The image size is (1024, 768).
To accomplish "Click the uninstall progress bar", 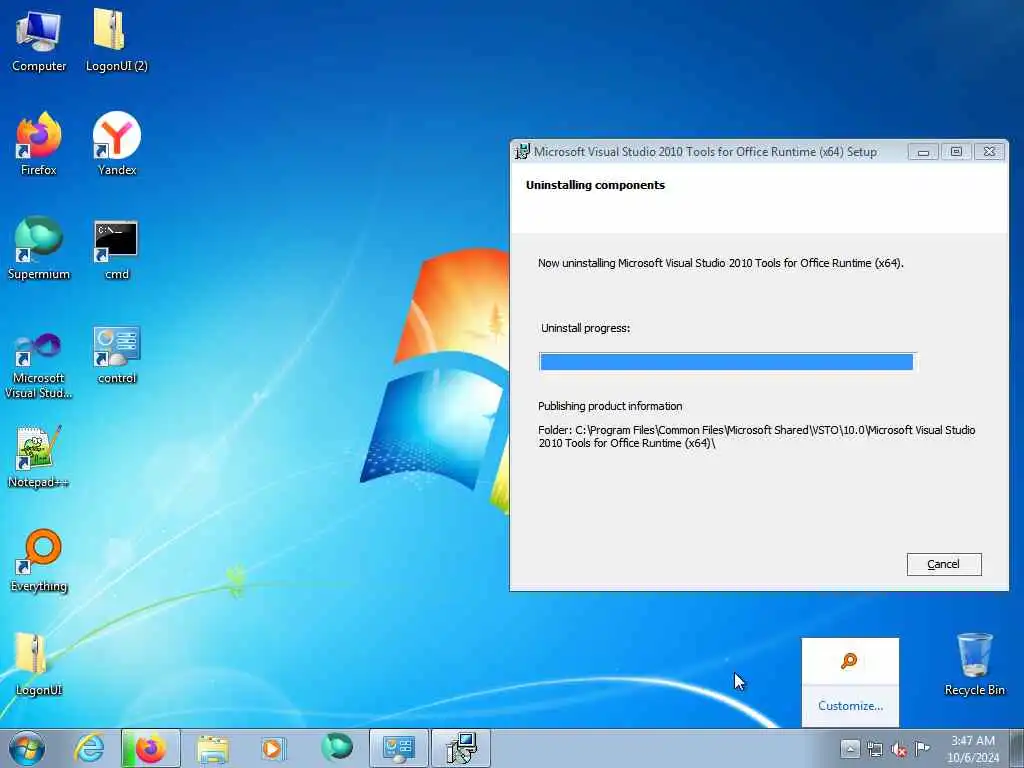I will click(728, 362).
